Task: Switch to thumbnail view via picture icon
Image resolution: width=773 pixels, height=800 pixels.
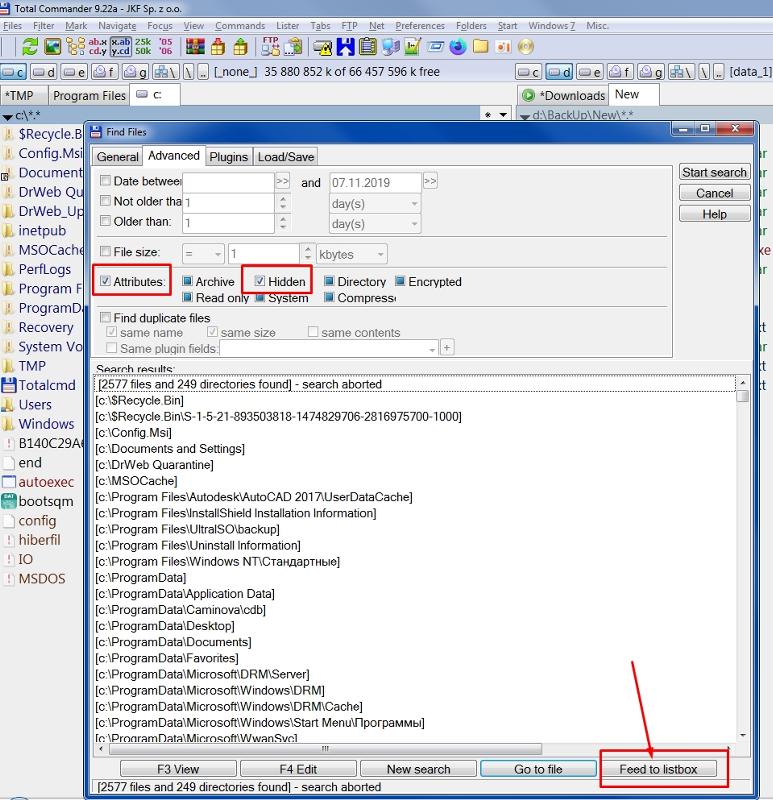Action: (53, 47)
